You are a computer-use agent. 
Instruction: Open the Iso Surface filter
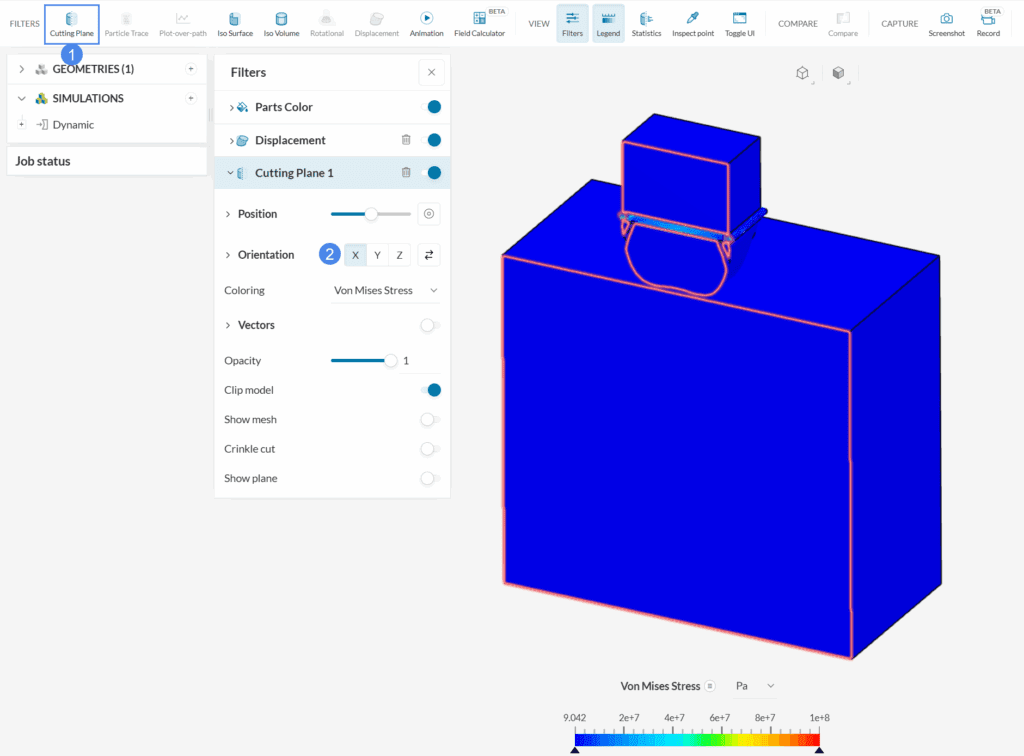point(234,22)
